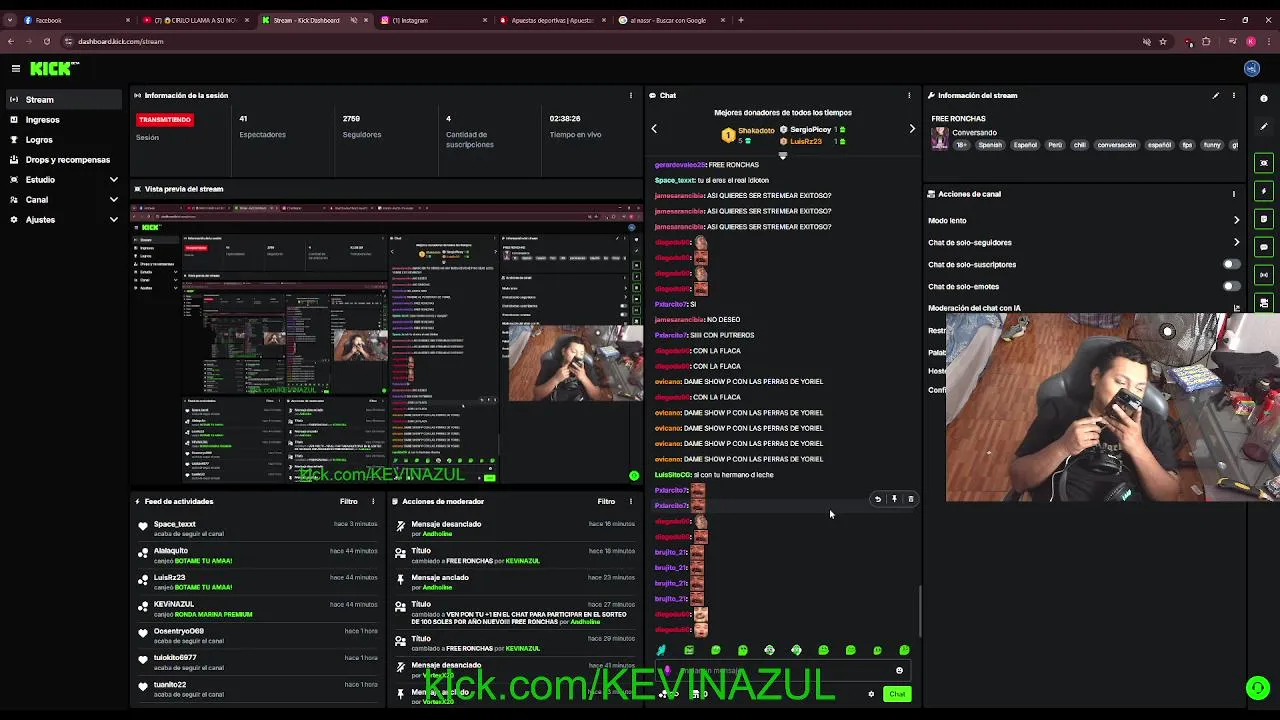Reply to the hovered Pxlarcito7 message

878,499
